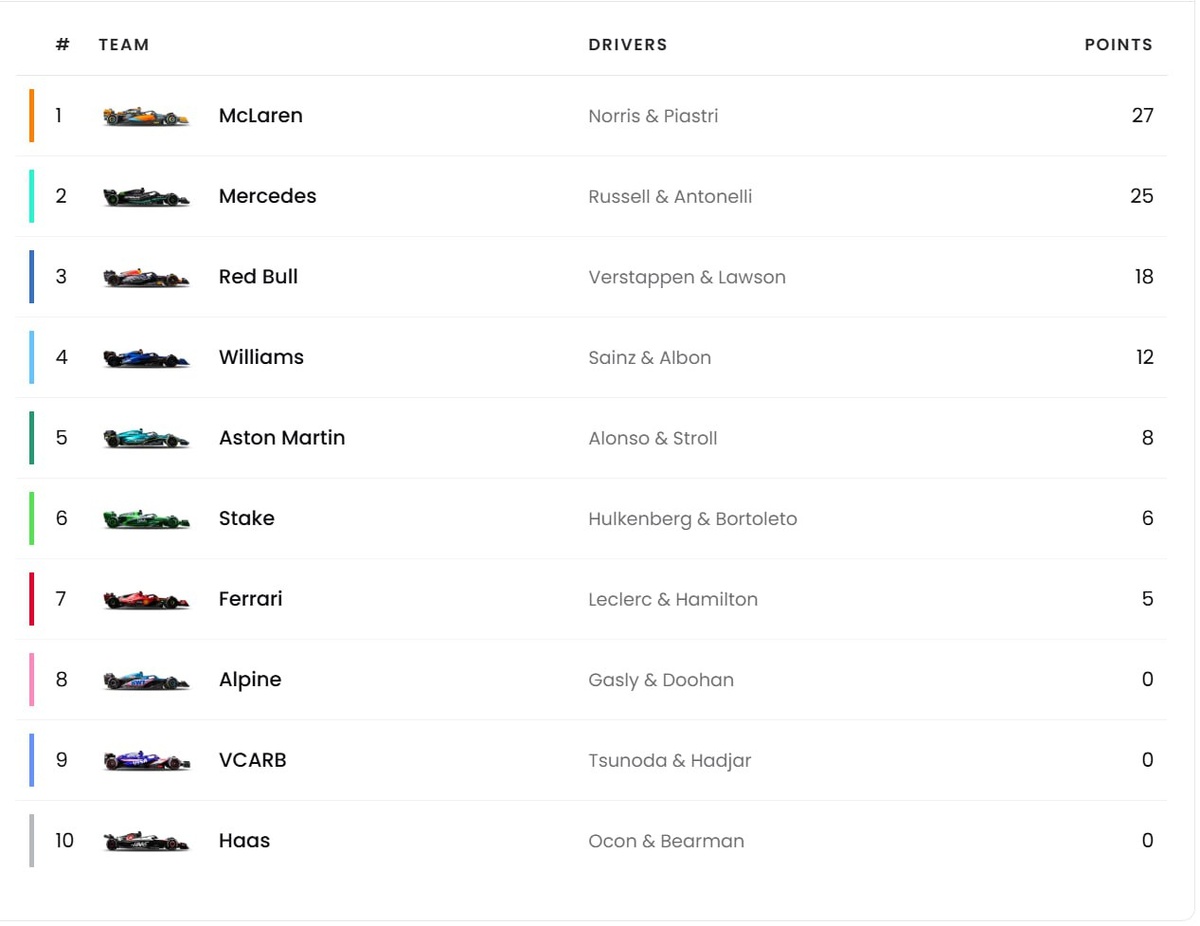Click drivers Alonso & Stroll
This screenshot has height=926, width=1200.
pos(653,438)
